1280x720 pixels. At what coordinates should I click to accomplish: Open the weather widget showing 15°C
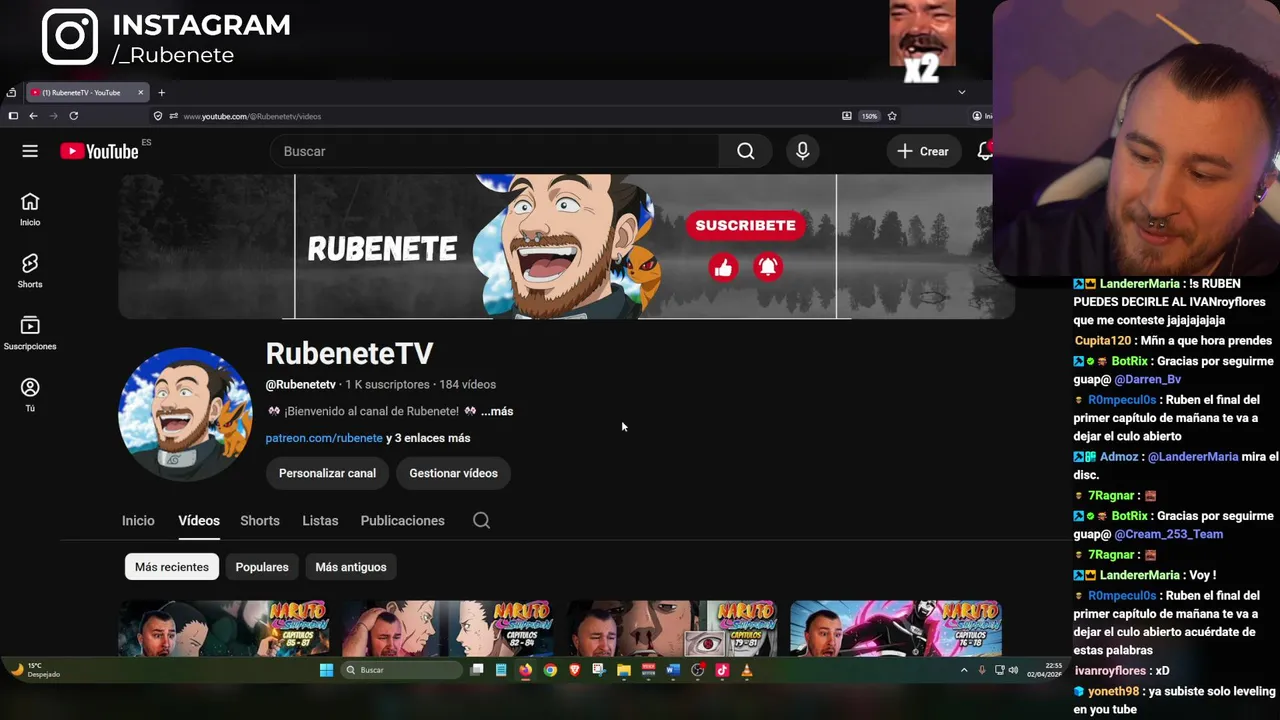(35, 670)
